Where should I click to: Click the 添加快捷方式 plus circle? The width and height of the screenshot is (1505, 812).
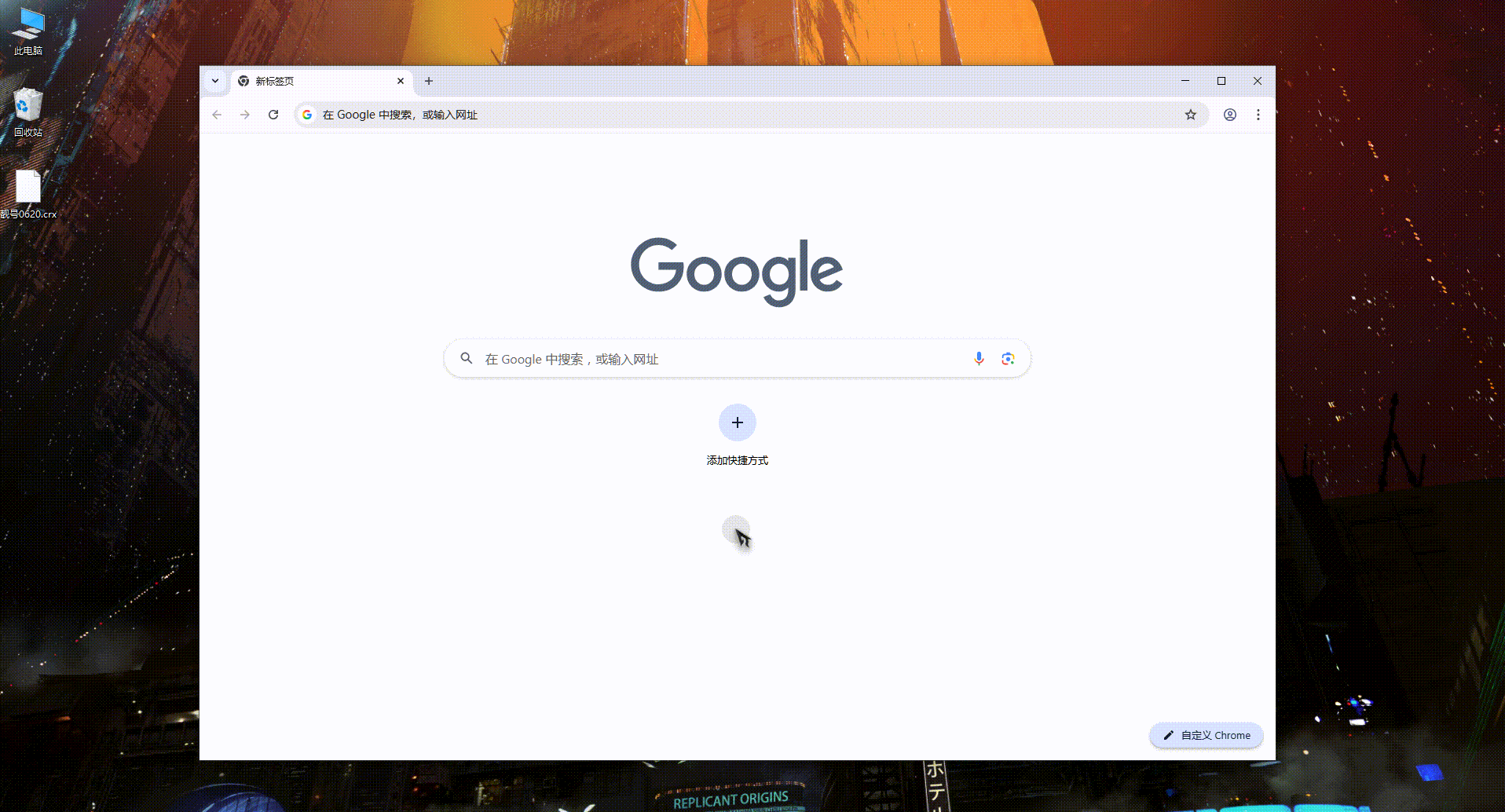[737, 422]
